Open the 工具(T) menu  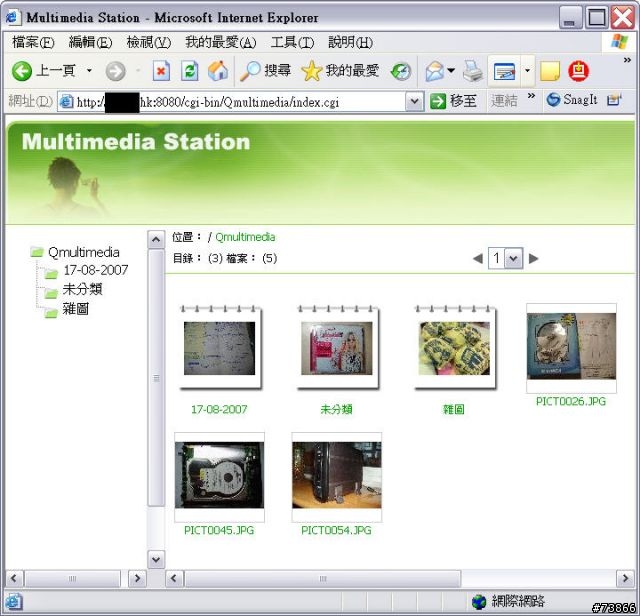[293, 42]
